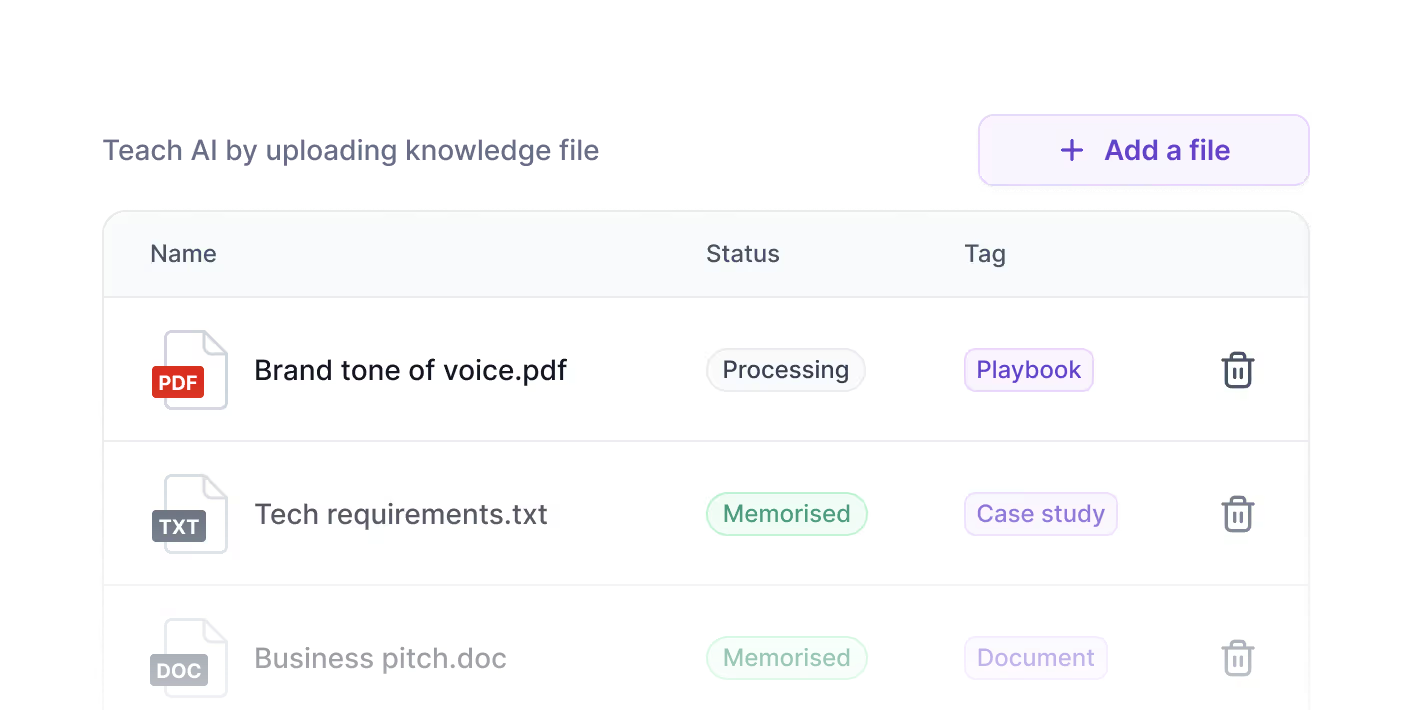
Task: Click the trash icon for Tech requirements.txt
Action: point(1238,514)
